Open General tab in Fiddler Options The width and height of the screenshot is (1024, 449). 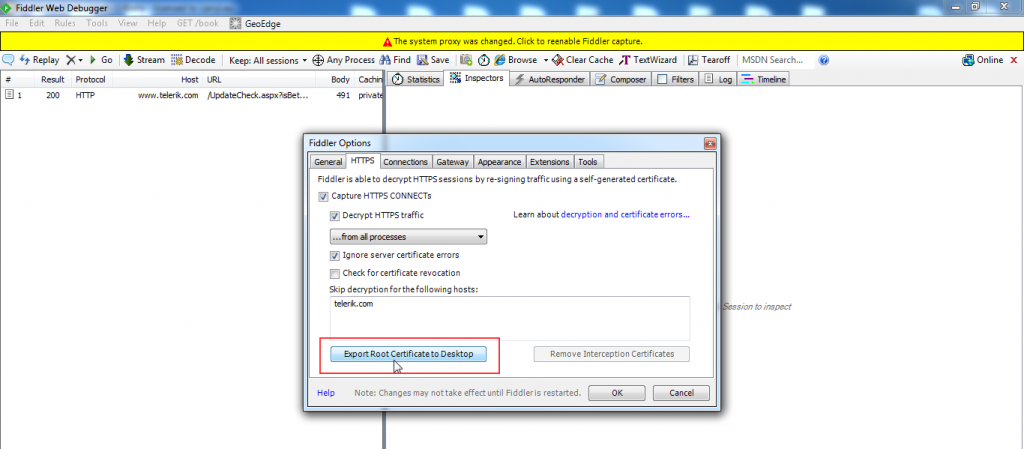(328, 162)
